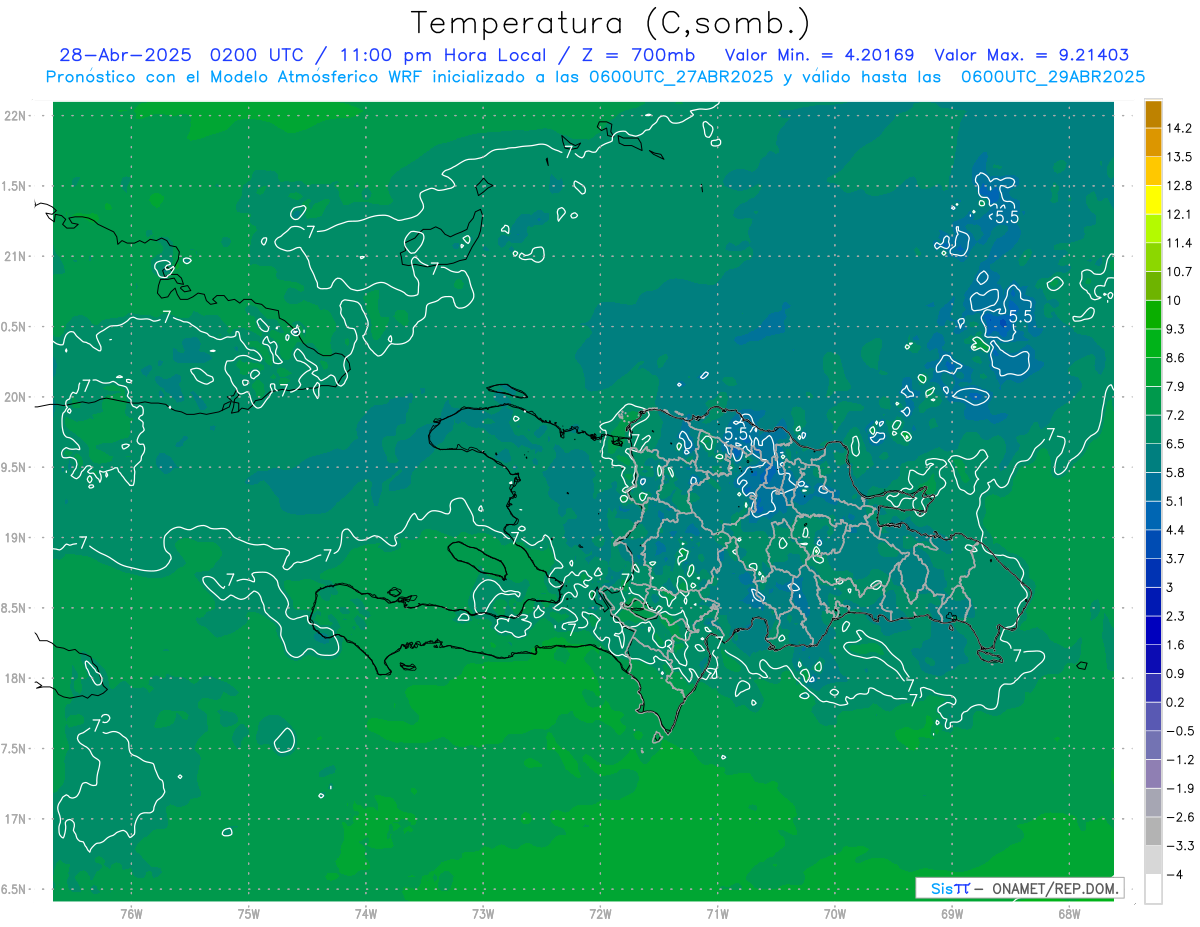Click the '68W' longitude label

1069,913
